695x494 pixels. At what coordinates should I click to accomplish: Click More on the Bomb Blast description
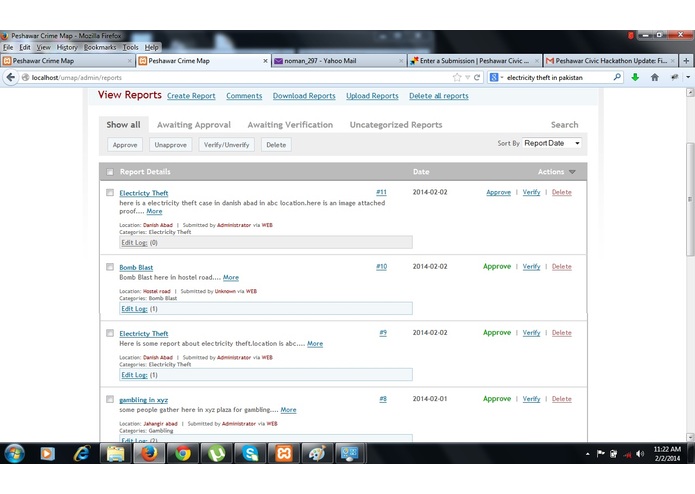[x=230, y=277]
